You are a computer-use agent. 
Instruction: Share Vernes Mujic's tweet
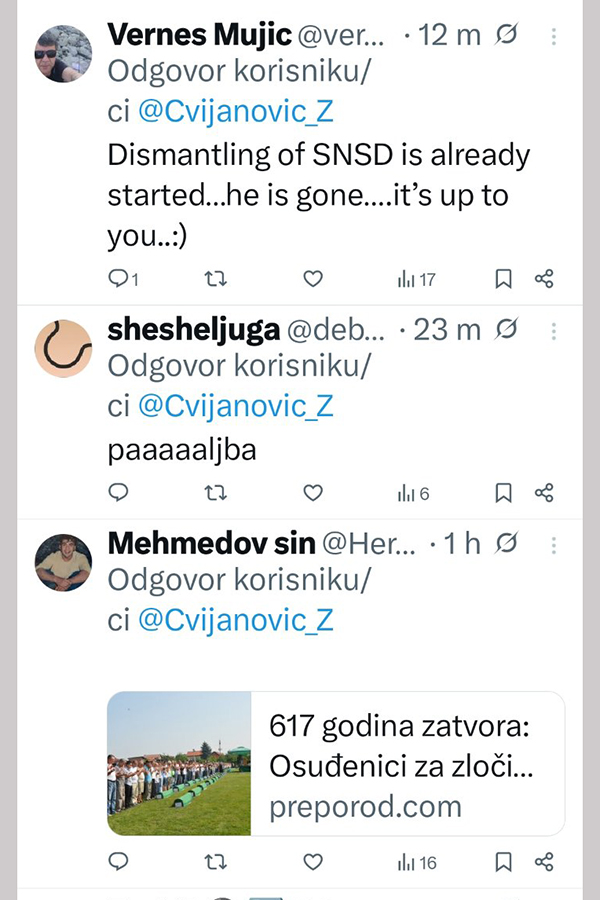click(x=544, y=279)
